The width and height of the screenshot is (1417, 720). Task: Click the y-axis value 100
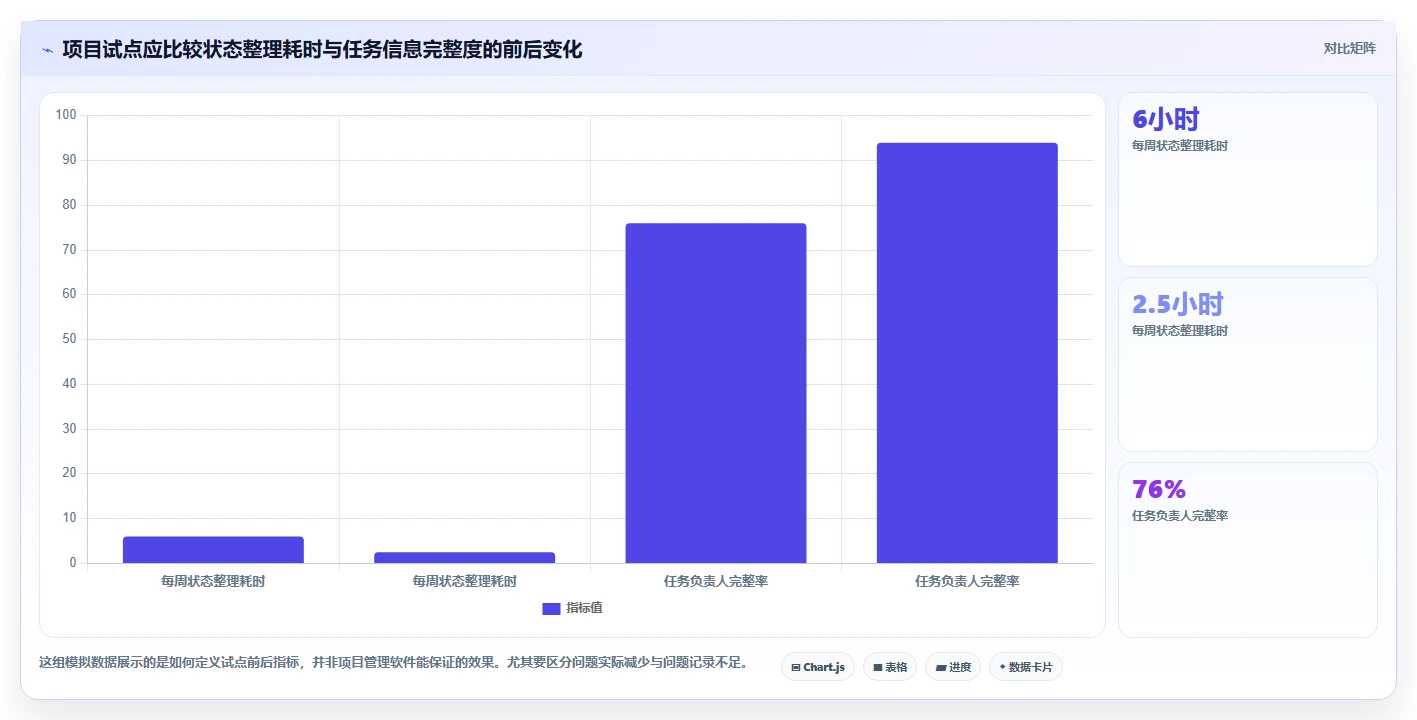point(66,115)
